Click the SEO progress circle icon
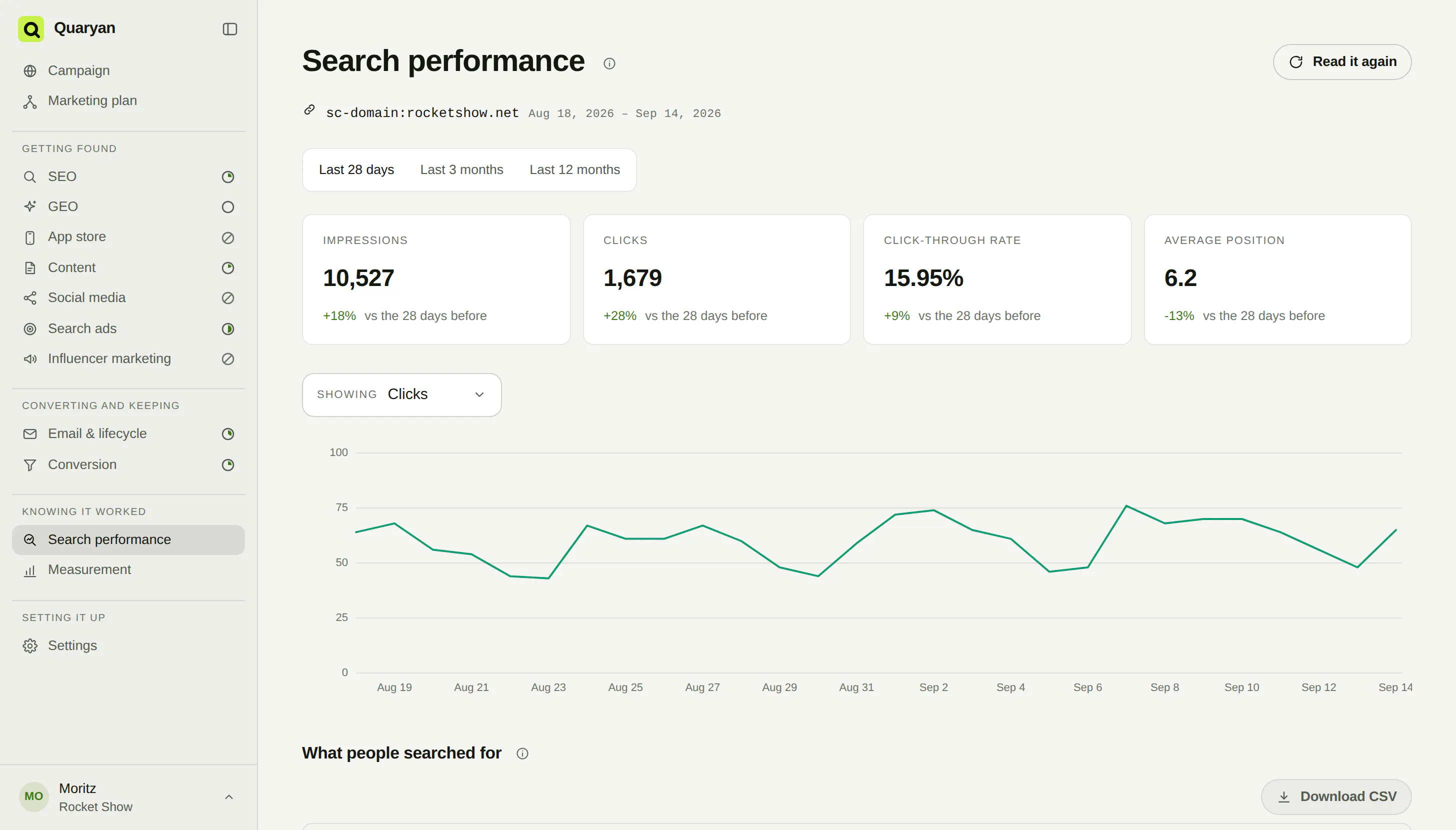The width and height of the screenshot is (1456, 830). (228, 176)
